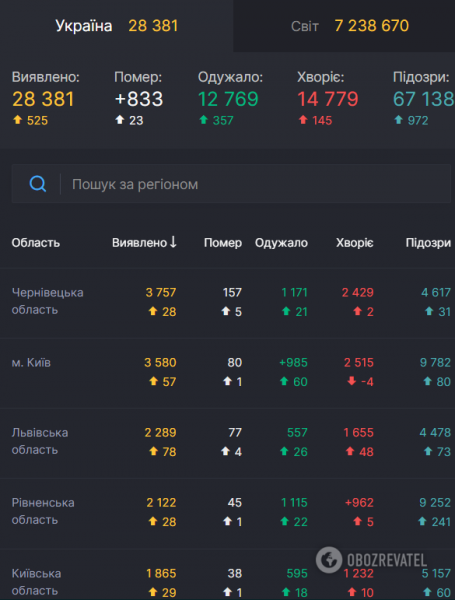
Task: Select Київська detected value 1 865
Action: click(x=161, y=574)
